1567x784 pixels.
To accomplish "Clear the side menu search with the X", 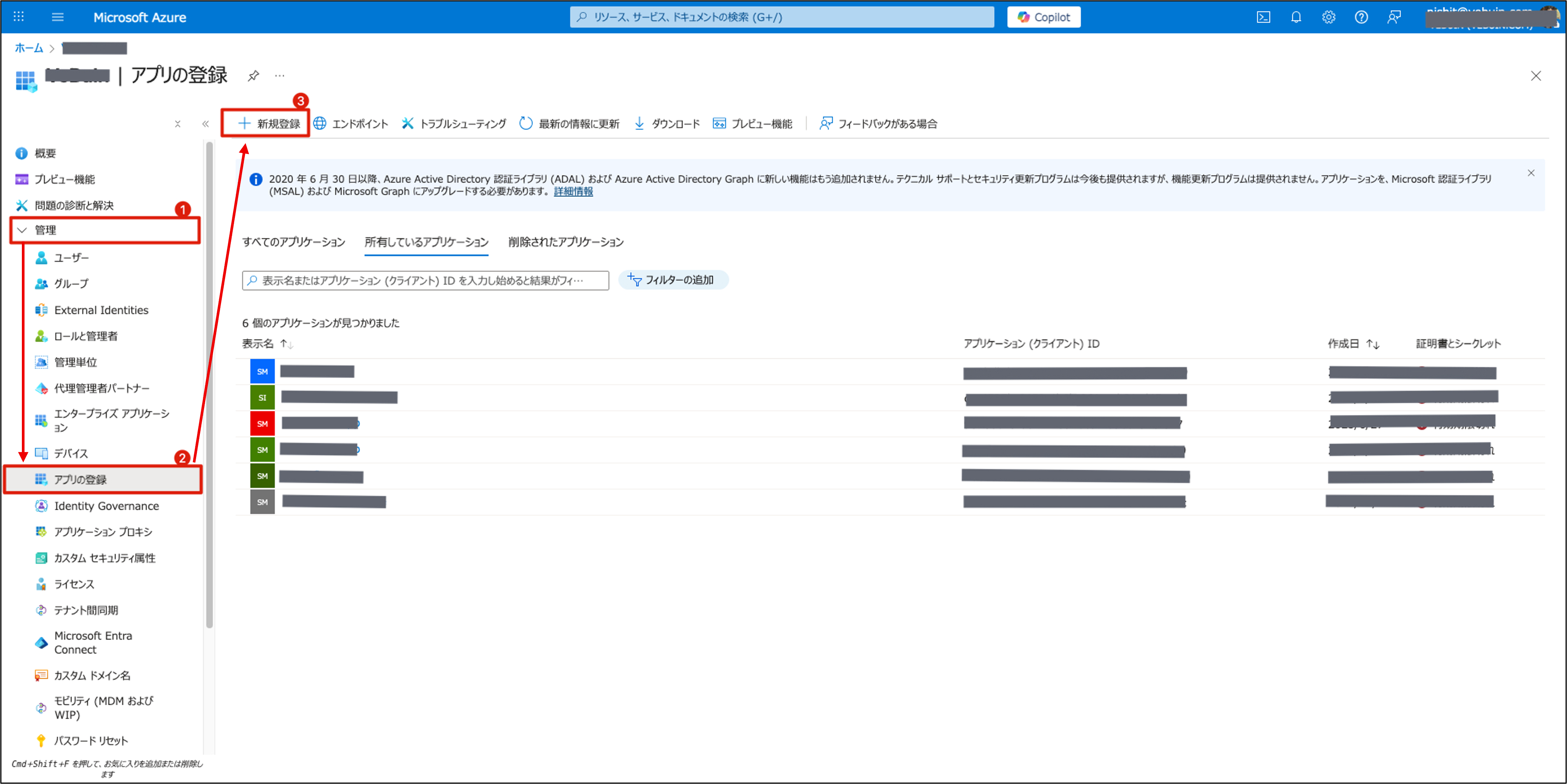I will (x=178, y=124).
